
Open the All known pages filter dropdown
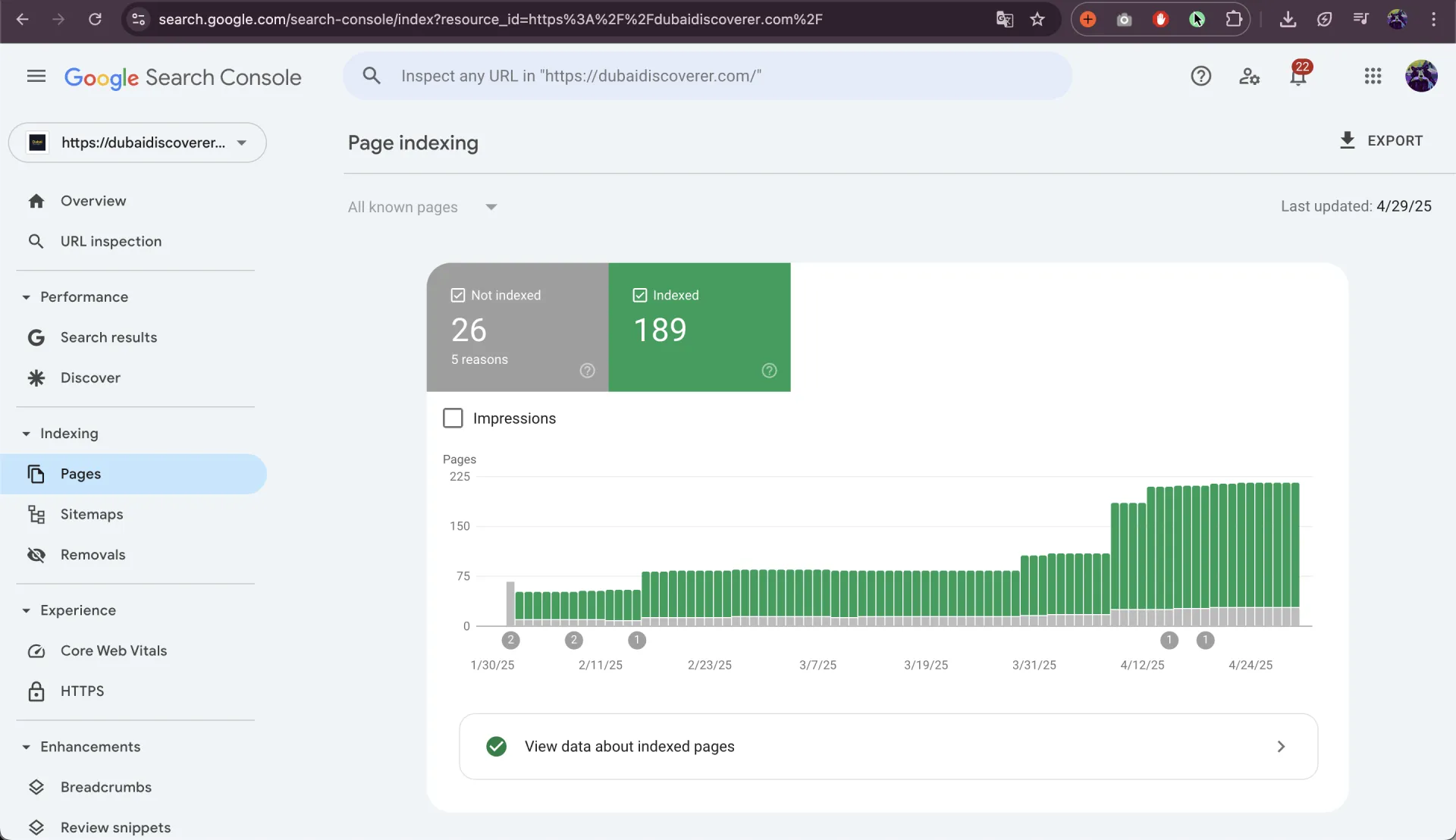click(x=422, y=207)
